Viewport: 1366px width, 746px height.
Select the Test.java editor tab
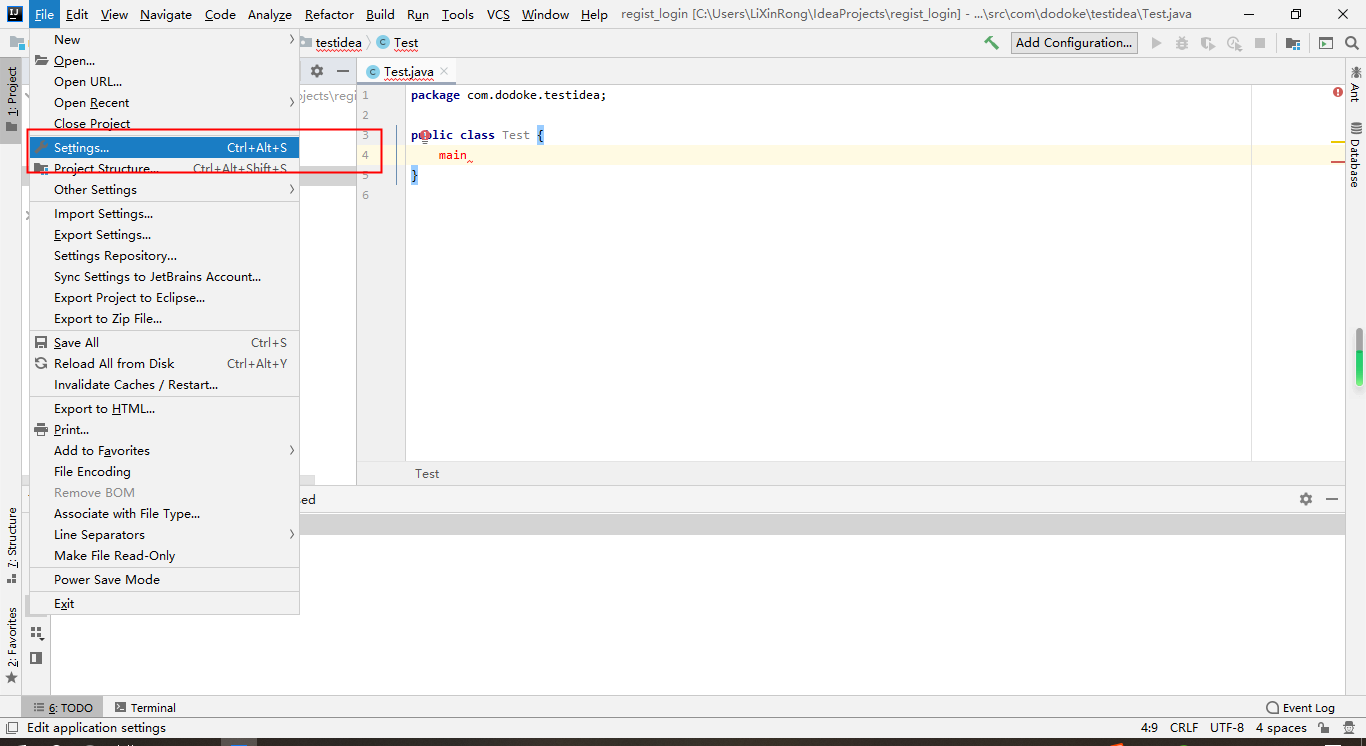[x=409, y=71]
